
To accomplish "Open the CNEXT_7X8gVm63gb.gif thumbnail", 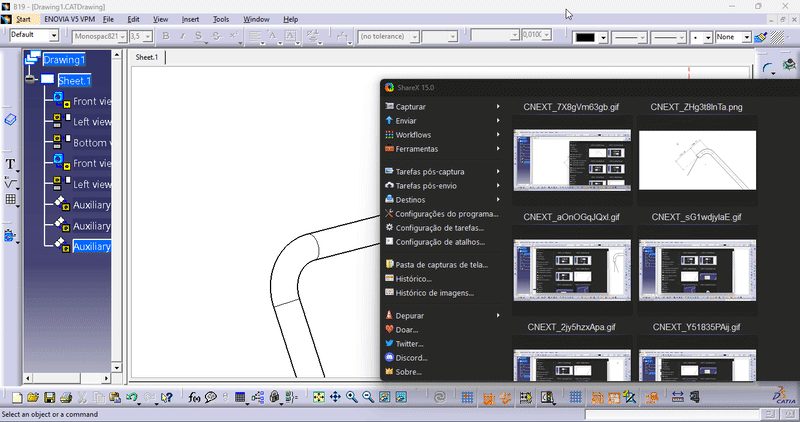I will 572,160.
